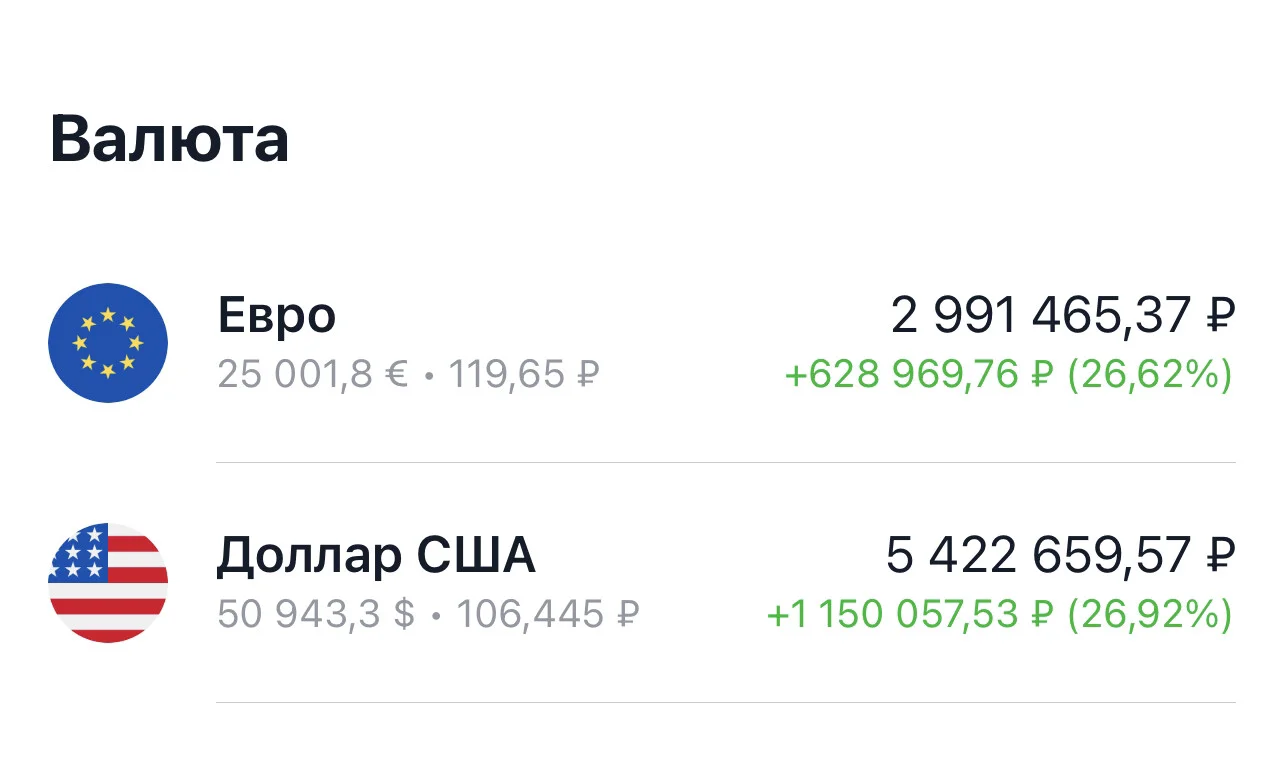
Task: Tap the 5 422 659,57 ₽ dollar total
Action: coord(1061,556)
